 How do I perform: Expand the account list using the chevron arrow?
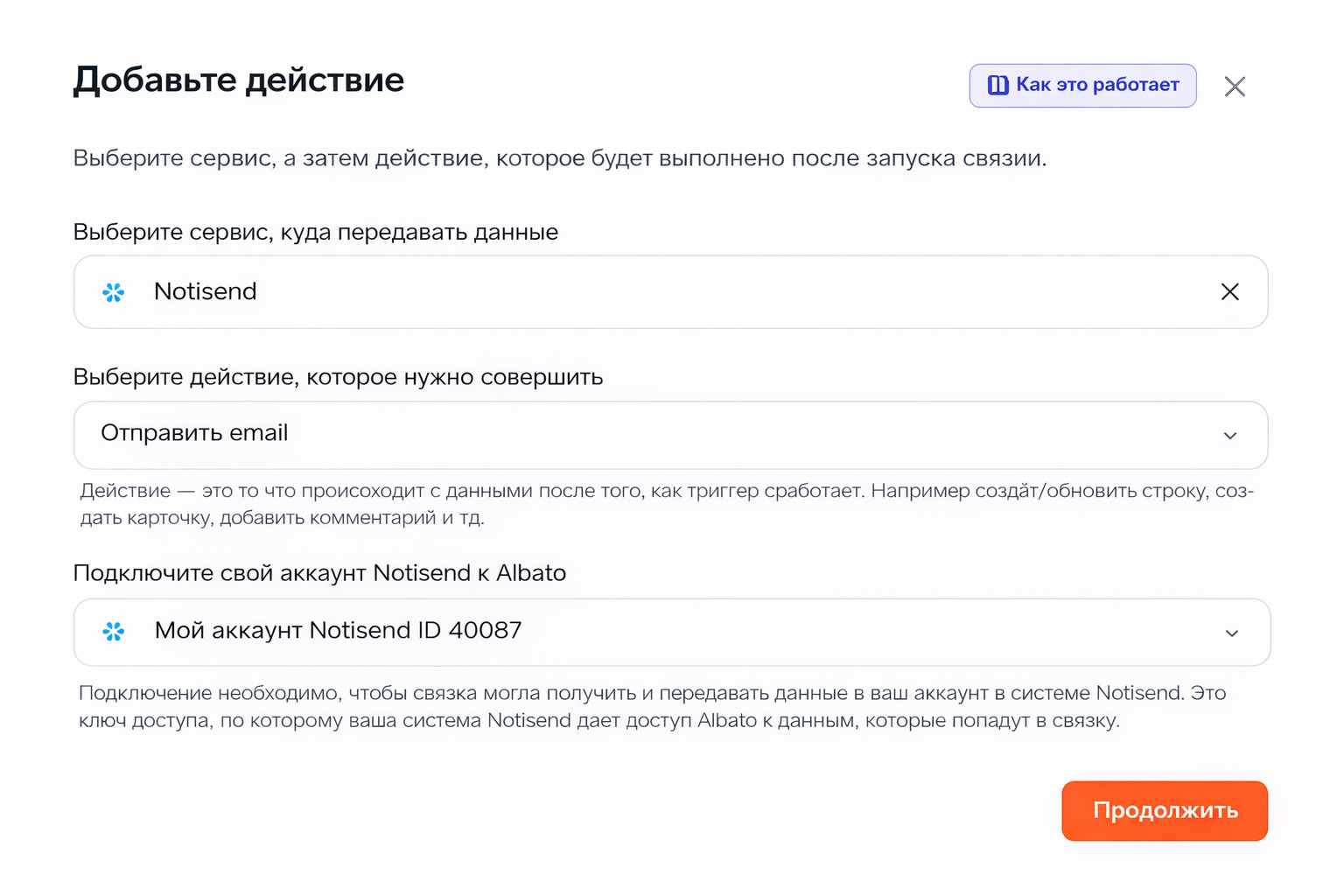click(x=1231, y=633)
